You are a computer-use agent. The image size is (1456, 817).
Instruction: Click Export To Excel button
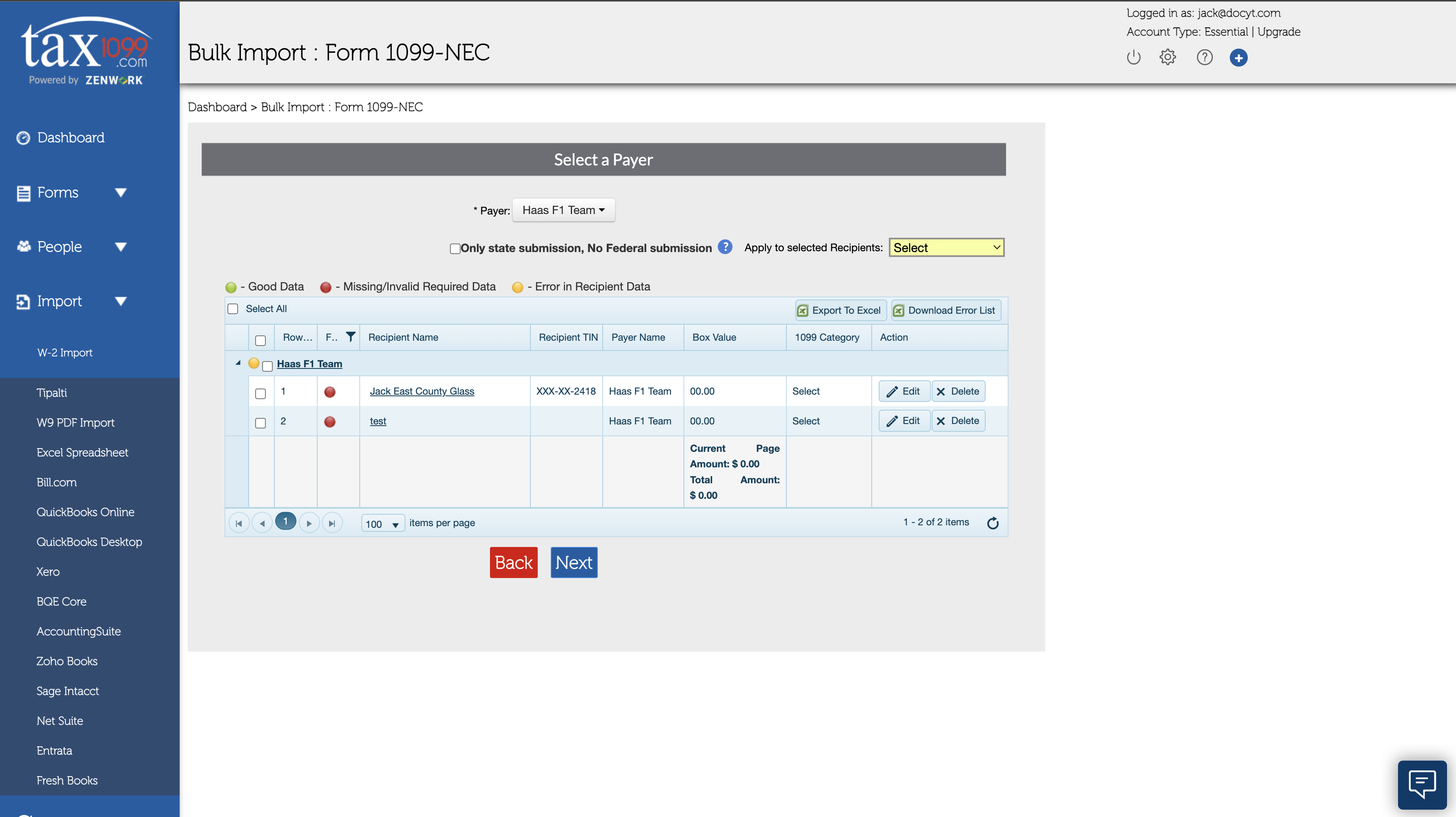pos(840,310)
